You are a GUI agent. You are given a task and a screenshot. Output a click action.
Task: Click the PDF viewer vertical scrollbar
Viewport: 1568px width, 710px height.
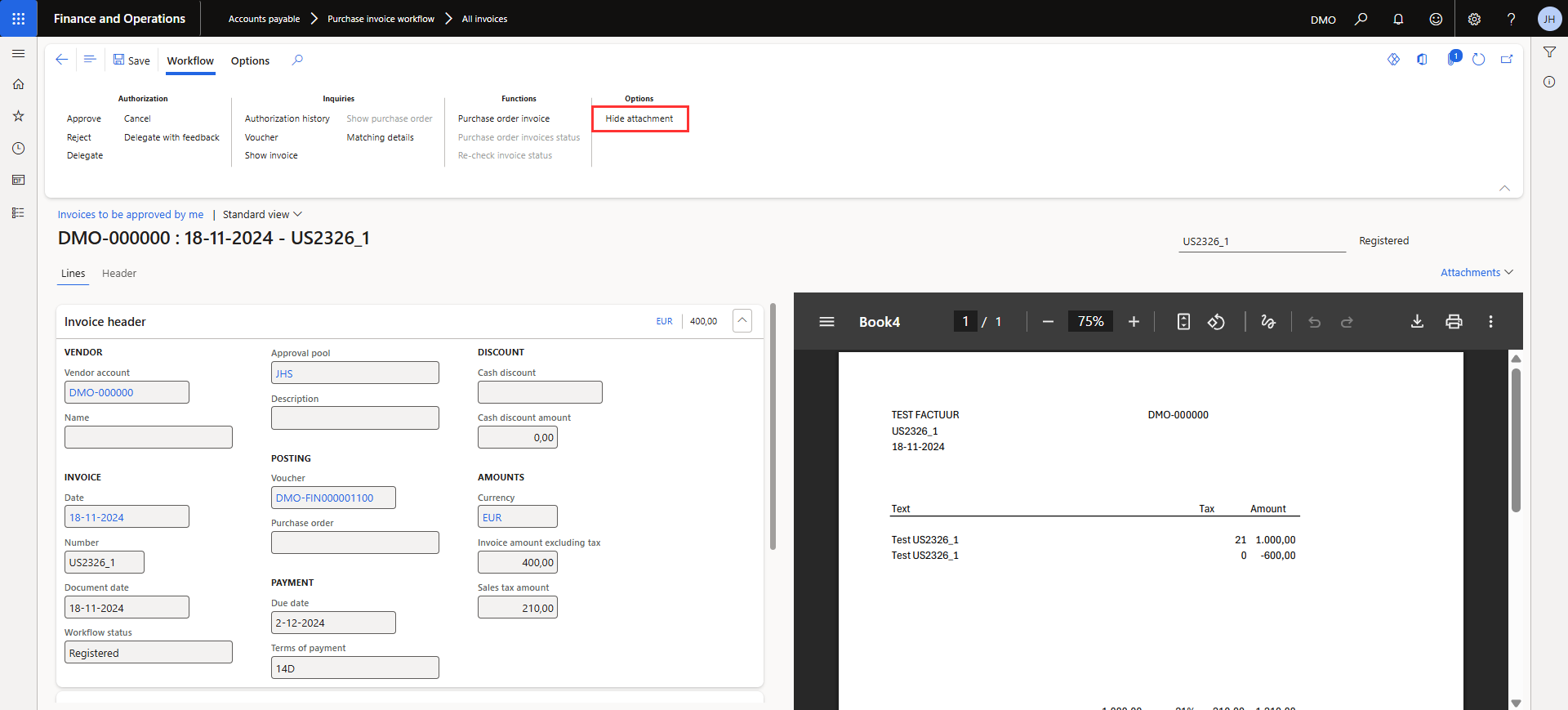[1516, 441]
